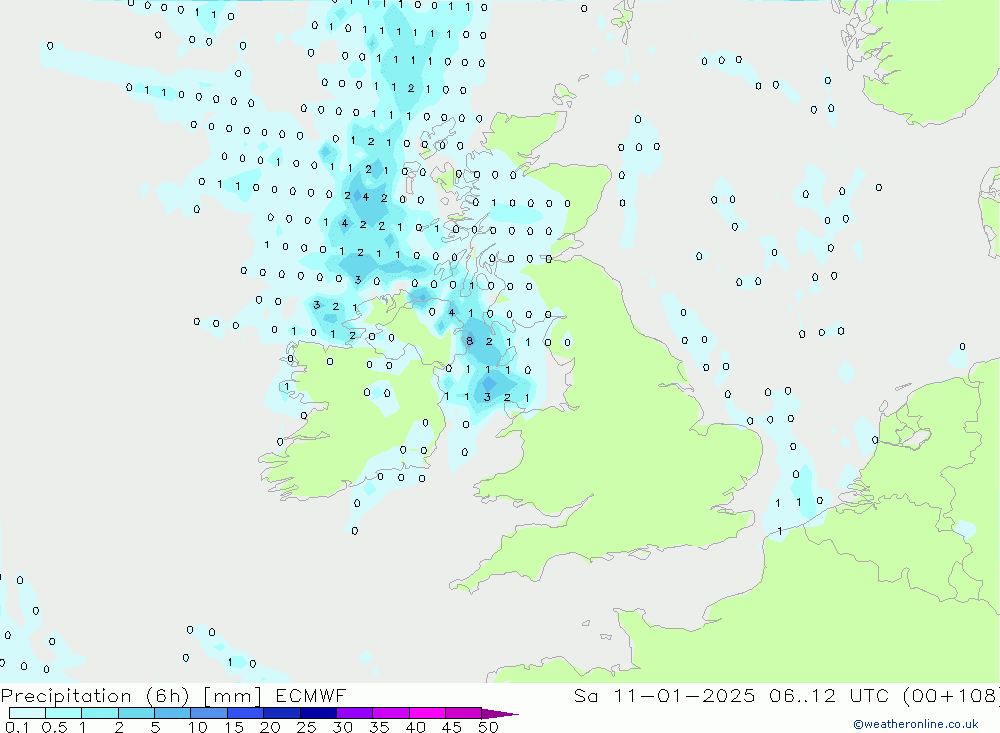Select the legend label "10"
Viewport: 1000px width, 733px height.
point(198,727)
